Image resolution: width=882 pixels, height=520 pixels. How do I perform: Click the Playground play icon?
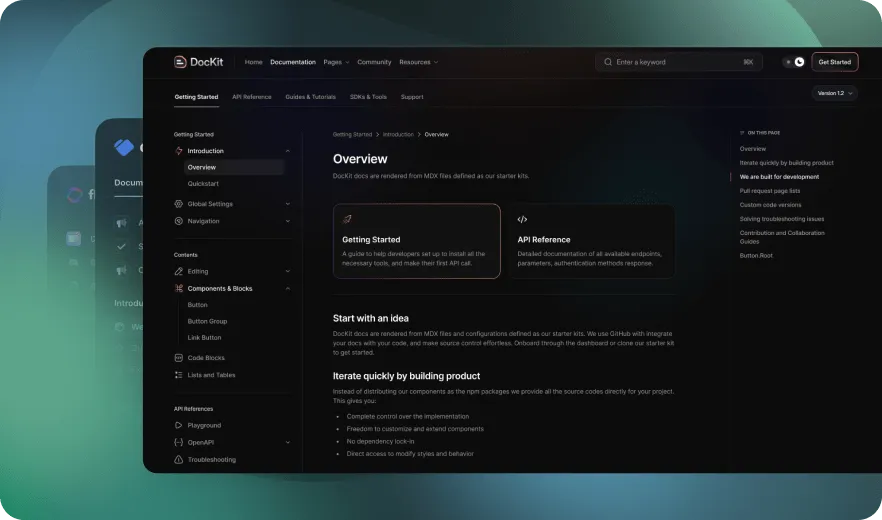[x=179, y=425]
